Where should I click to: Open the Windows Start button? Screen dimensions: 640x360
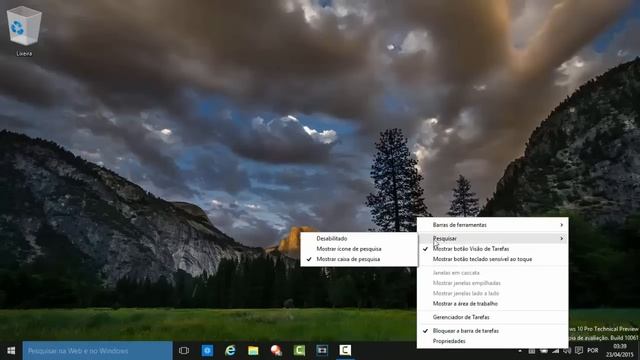pyautogui.click(x=11, y=351)
